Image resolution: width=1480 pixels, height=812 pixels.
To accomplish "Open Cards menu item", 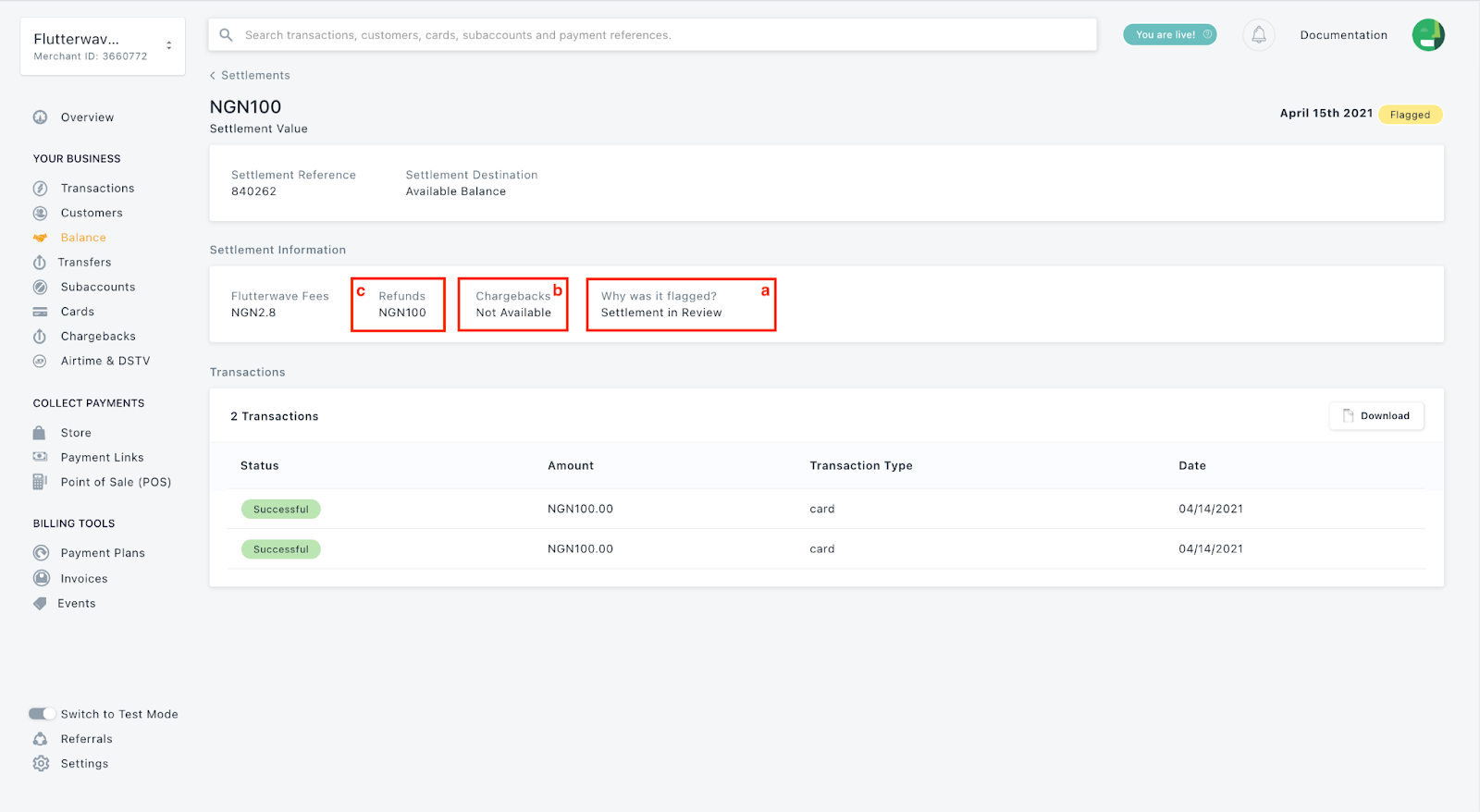I will pos(78,312).
